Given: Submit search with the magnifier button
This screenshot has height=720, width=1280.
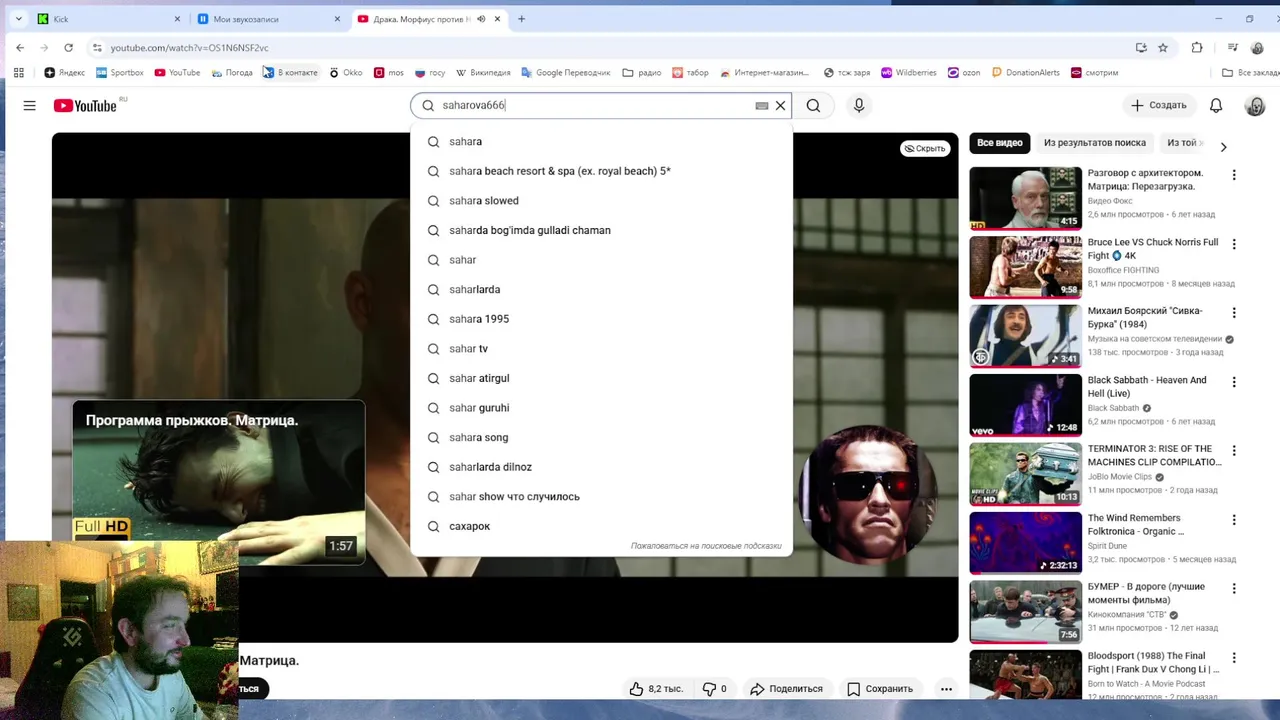Looking at the screenshot, I should click(x=813, y=105).
